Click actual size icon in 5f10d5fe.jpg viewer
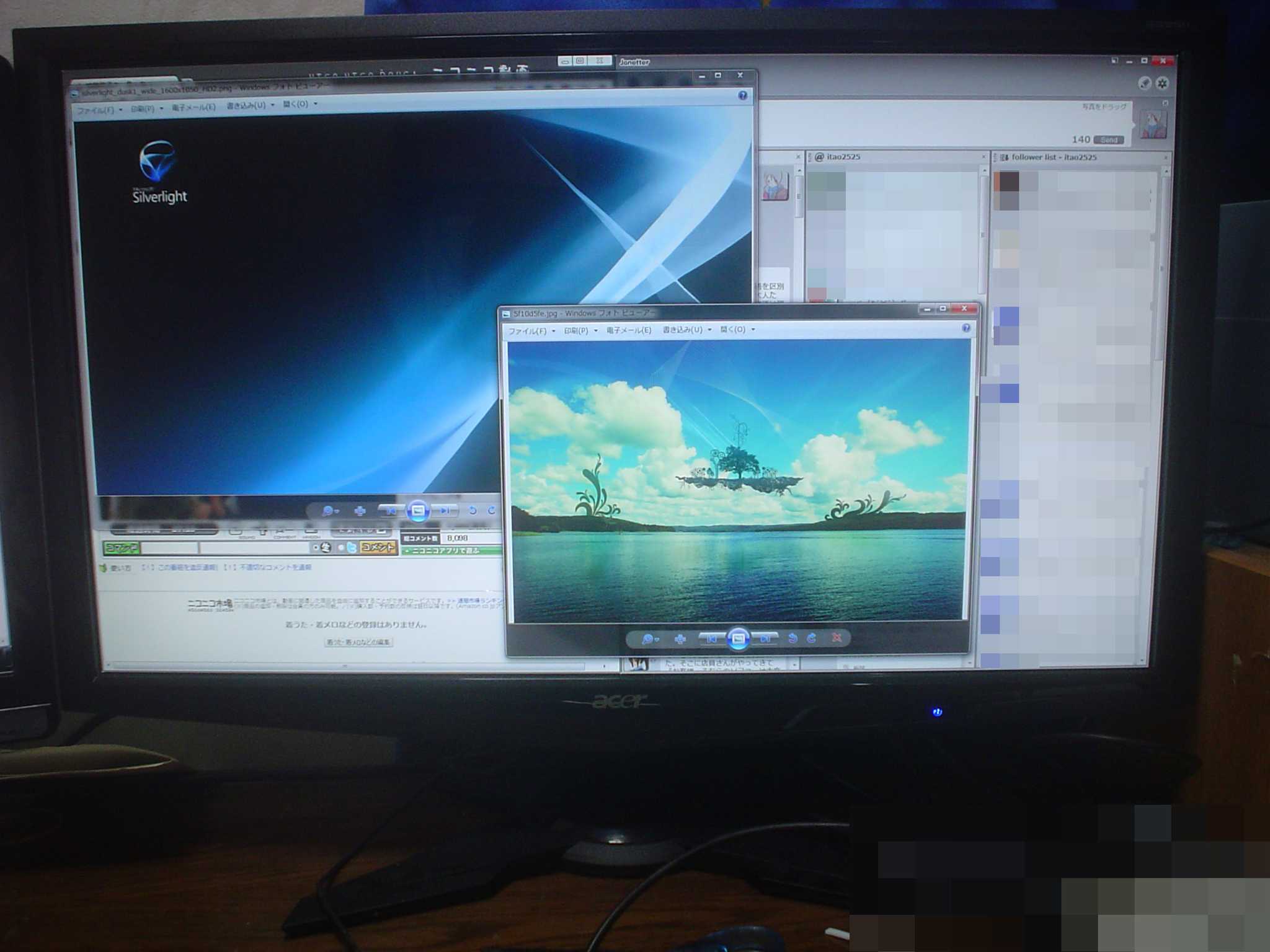Screen dimensions: 1270x952 click(x=680, y=638)
